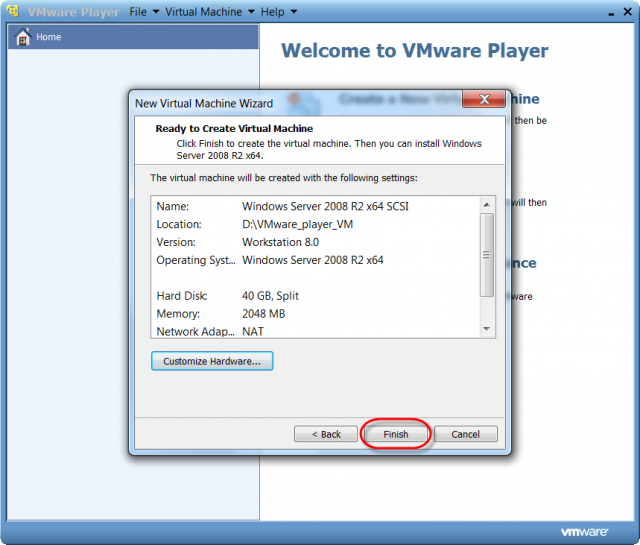Click the 'Welcome to VMware Player' heading
Viewport: 640px width, 545px height.
(x=415, y=51)
